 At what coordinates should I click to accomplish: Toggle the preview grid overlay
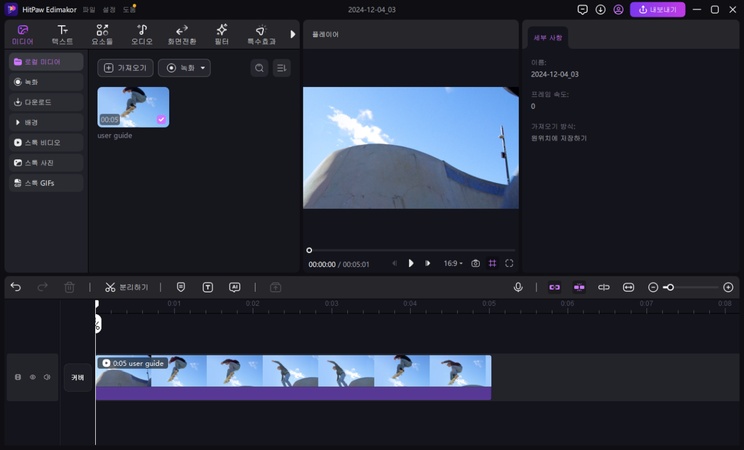click(x=492, y=263)
